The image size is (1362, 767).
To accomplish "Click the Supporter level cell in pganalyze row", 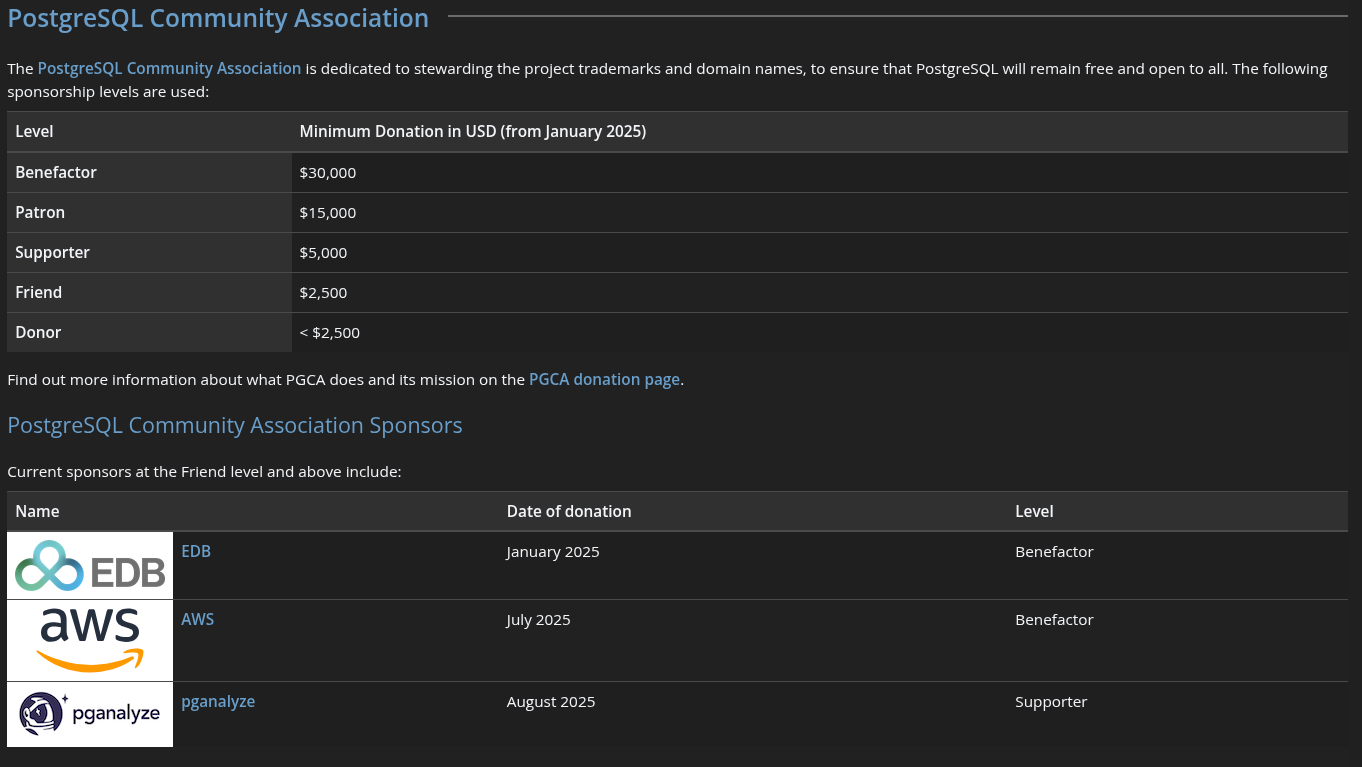I will pyautogui.click(x=1177, y=714).
